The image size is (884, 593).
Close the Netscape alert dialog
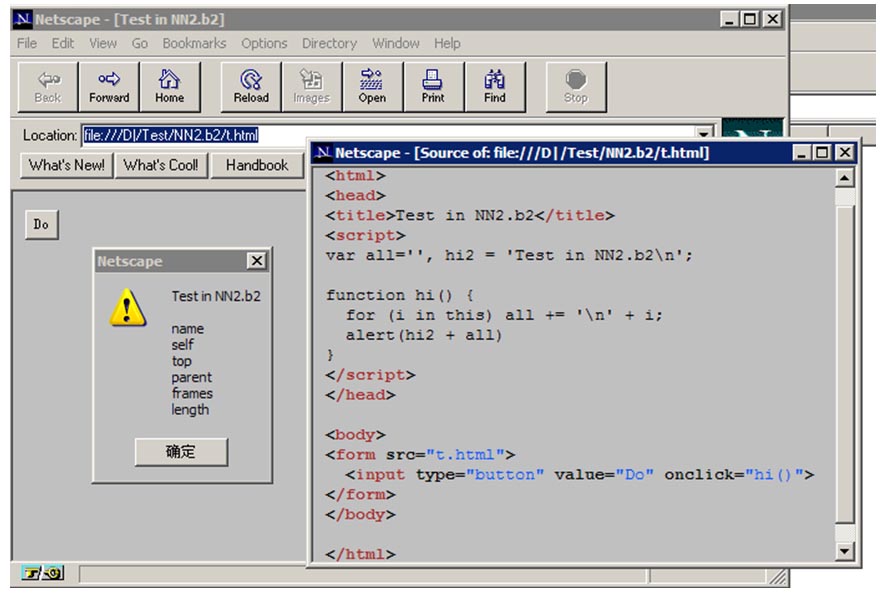pos(257,260)
